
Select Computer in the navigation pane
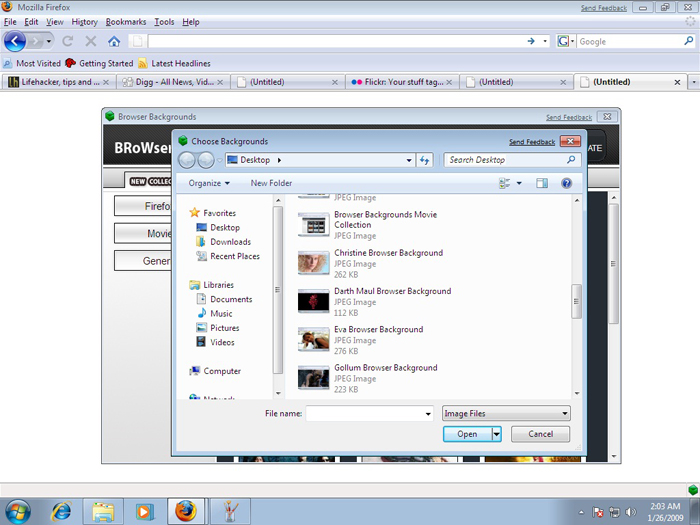215,371
